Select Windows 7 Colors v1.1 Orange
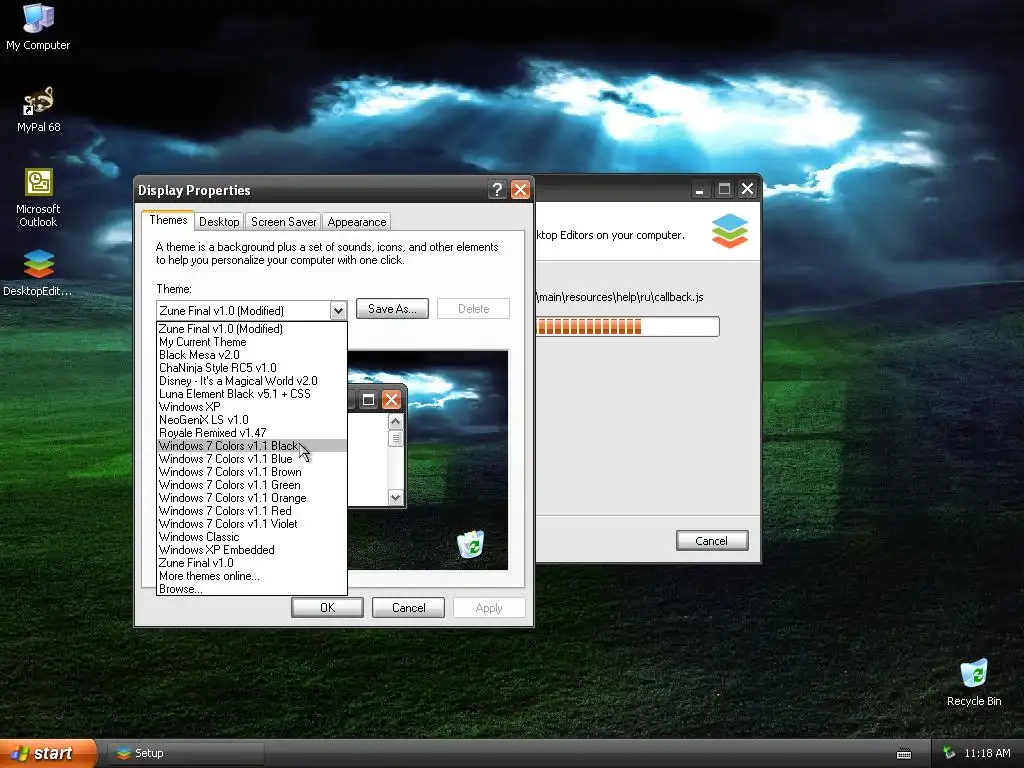 click(x=251, y=498)
